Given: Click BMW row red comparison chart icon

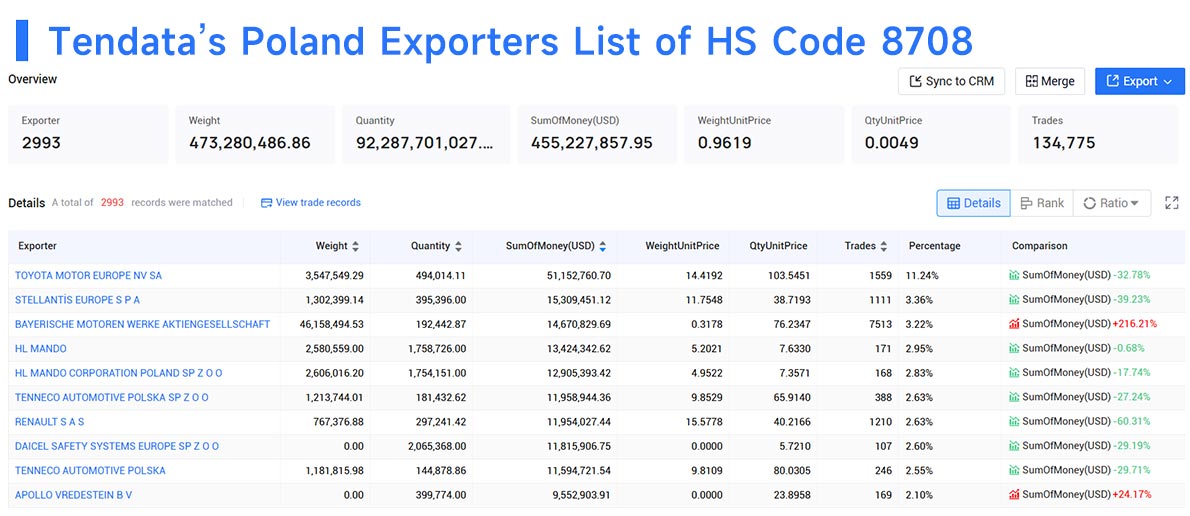Looking at the screenshot, I should 1014,324.
